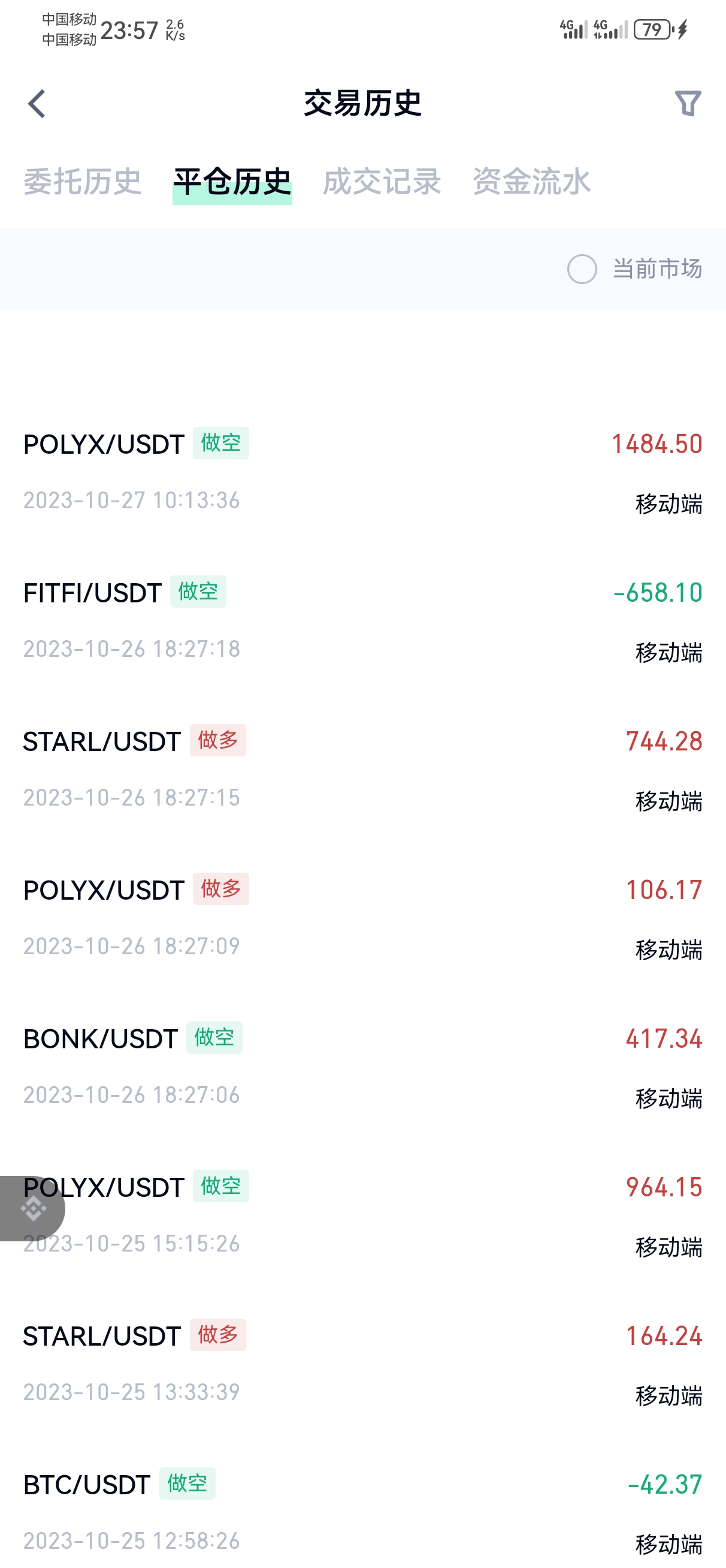Select the -658.10 loss amount
This screenshot has height=1568, width=726.
657,593
